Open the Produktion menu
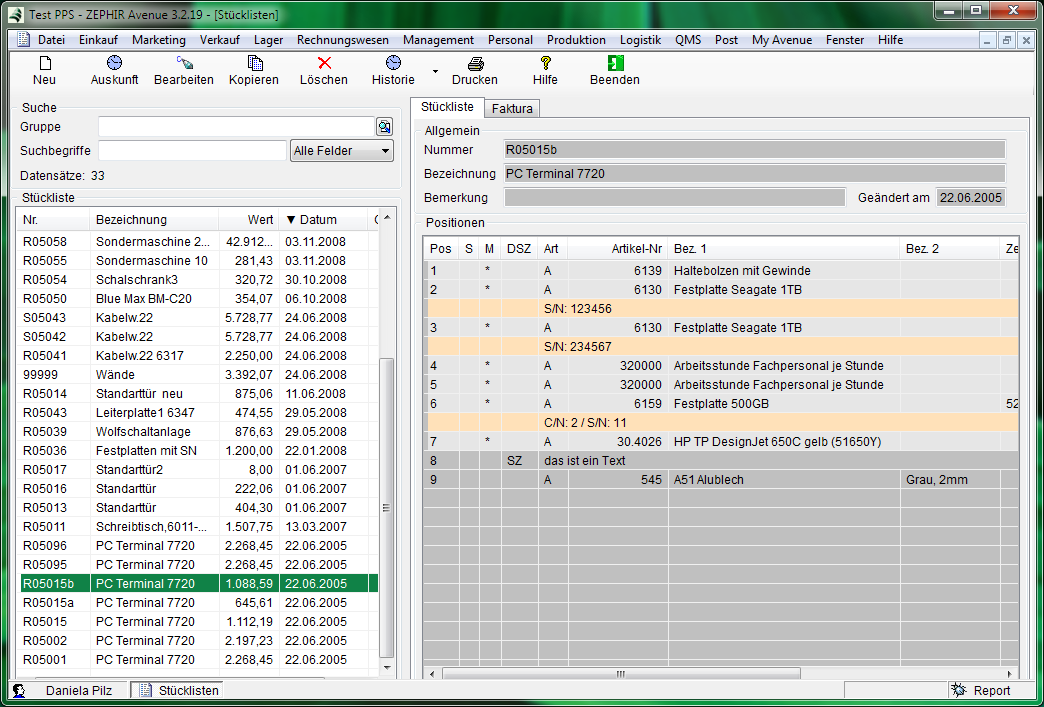 click(576, 40)
